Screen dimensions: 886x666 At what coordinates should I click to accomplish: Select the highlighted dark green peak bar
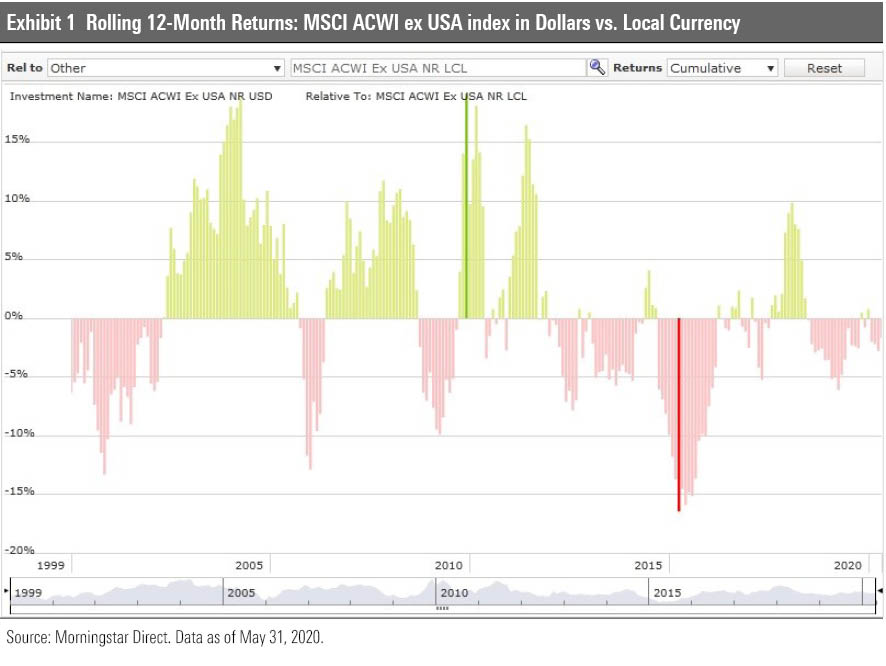[466, 210]
